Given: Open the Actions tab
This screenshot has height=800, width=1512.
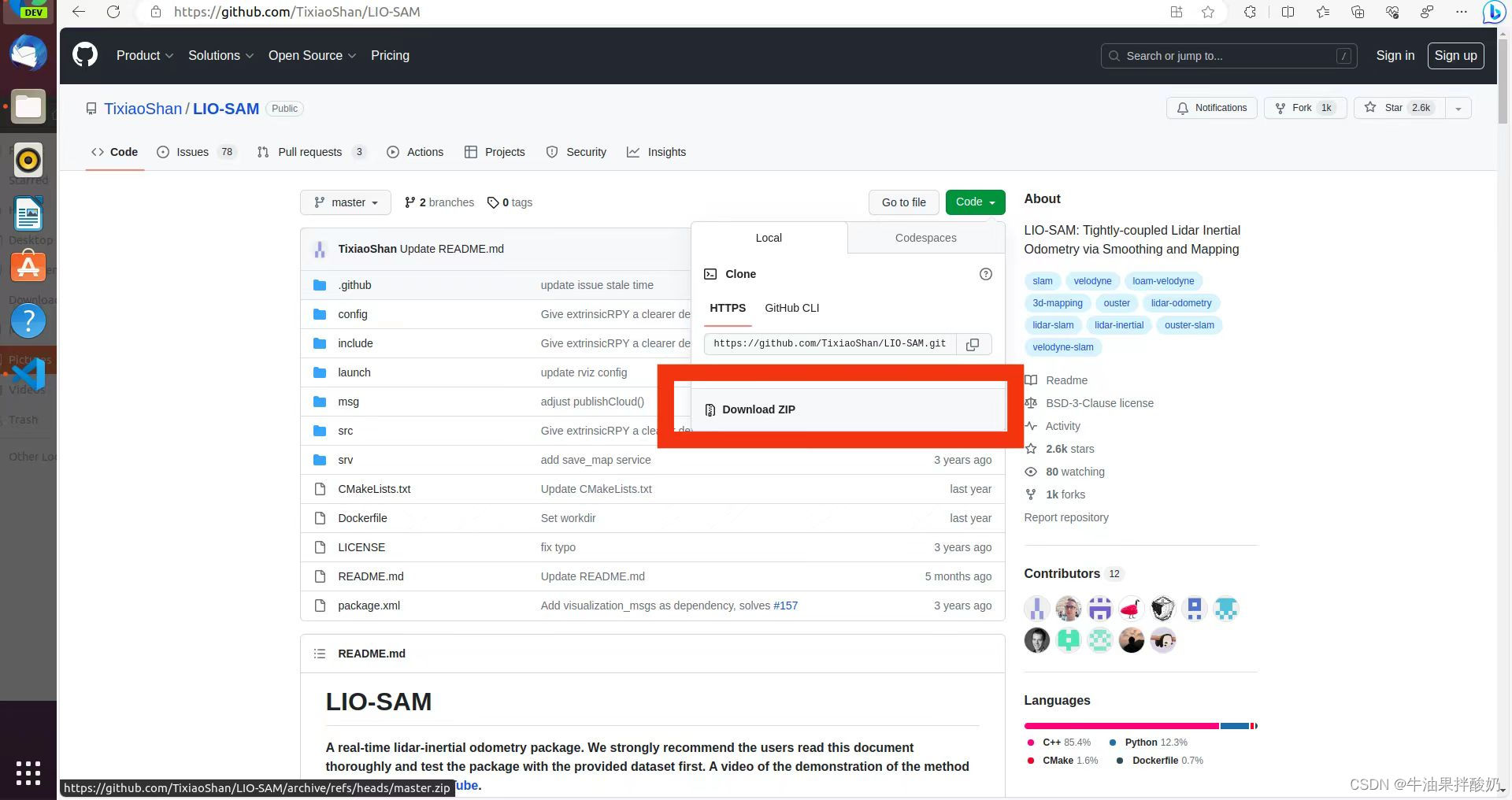Looking at the screenshot, I should point(415,152).
